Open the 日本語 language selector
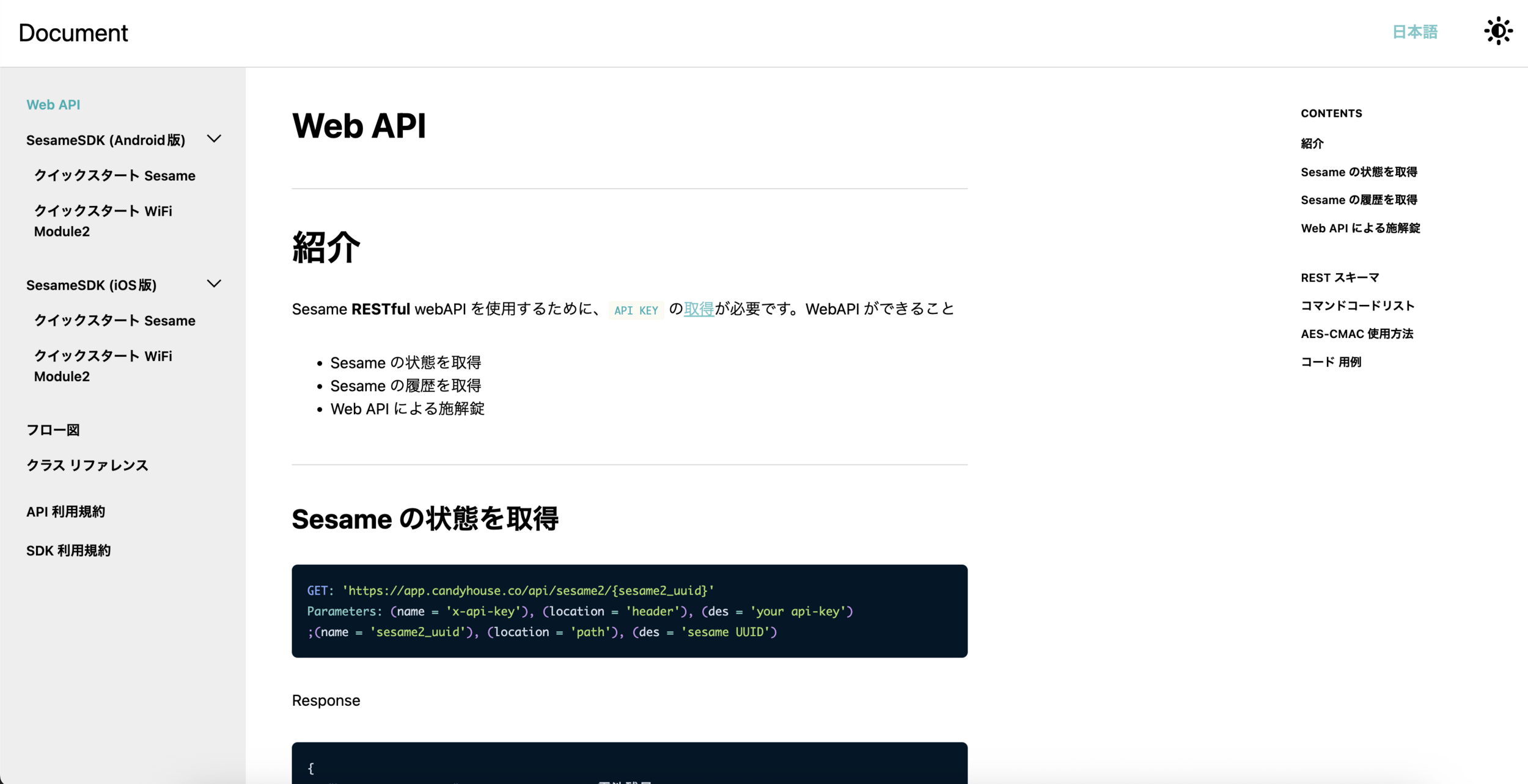 [1414, 32]
